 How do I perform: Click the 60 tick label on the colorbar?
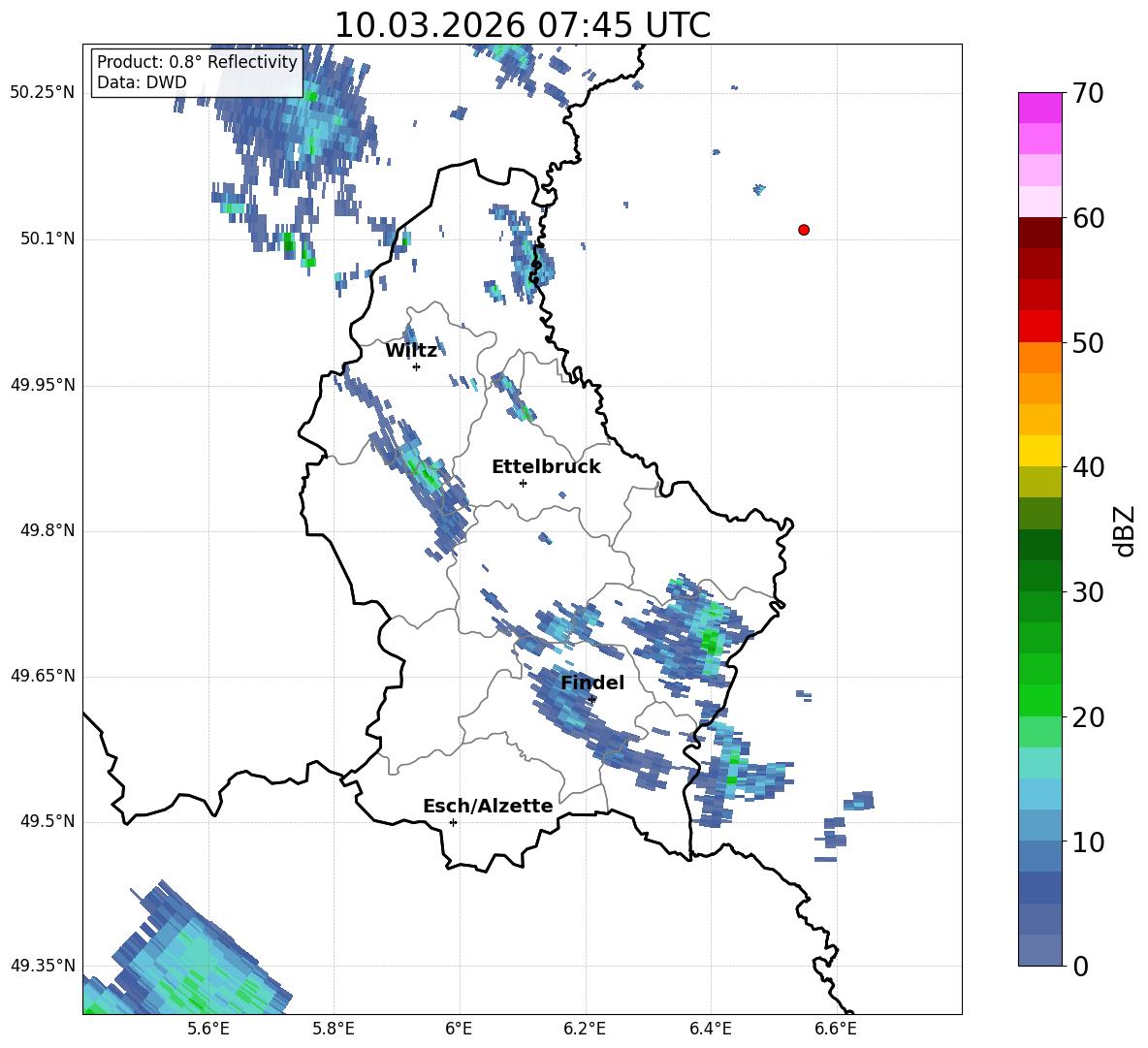[1088, 218]
